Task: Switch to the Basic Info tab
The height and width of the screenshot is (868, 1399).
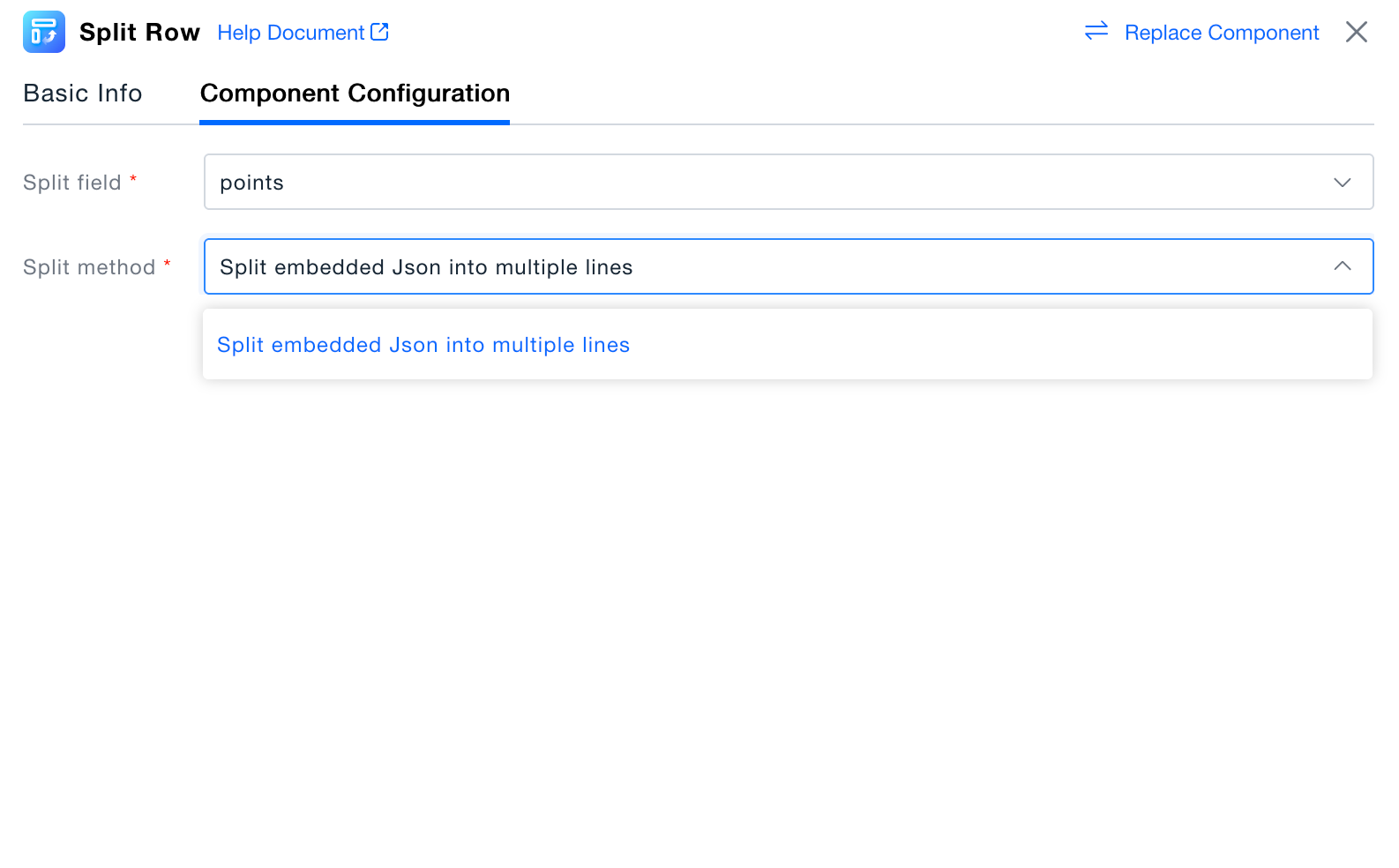Action: 83,94
